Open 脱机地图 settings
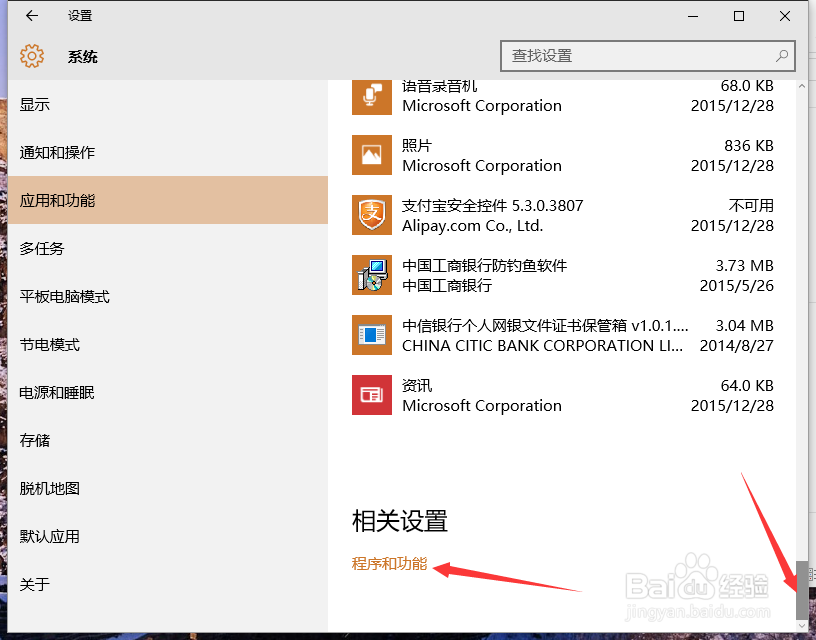The height and width of the screenshot is (640, 816). coord(168,488)
